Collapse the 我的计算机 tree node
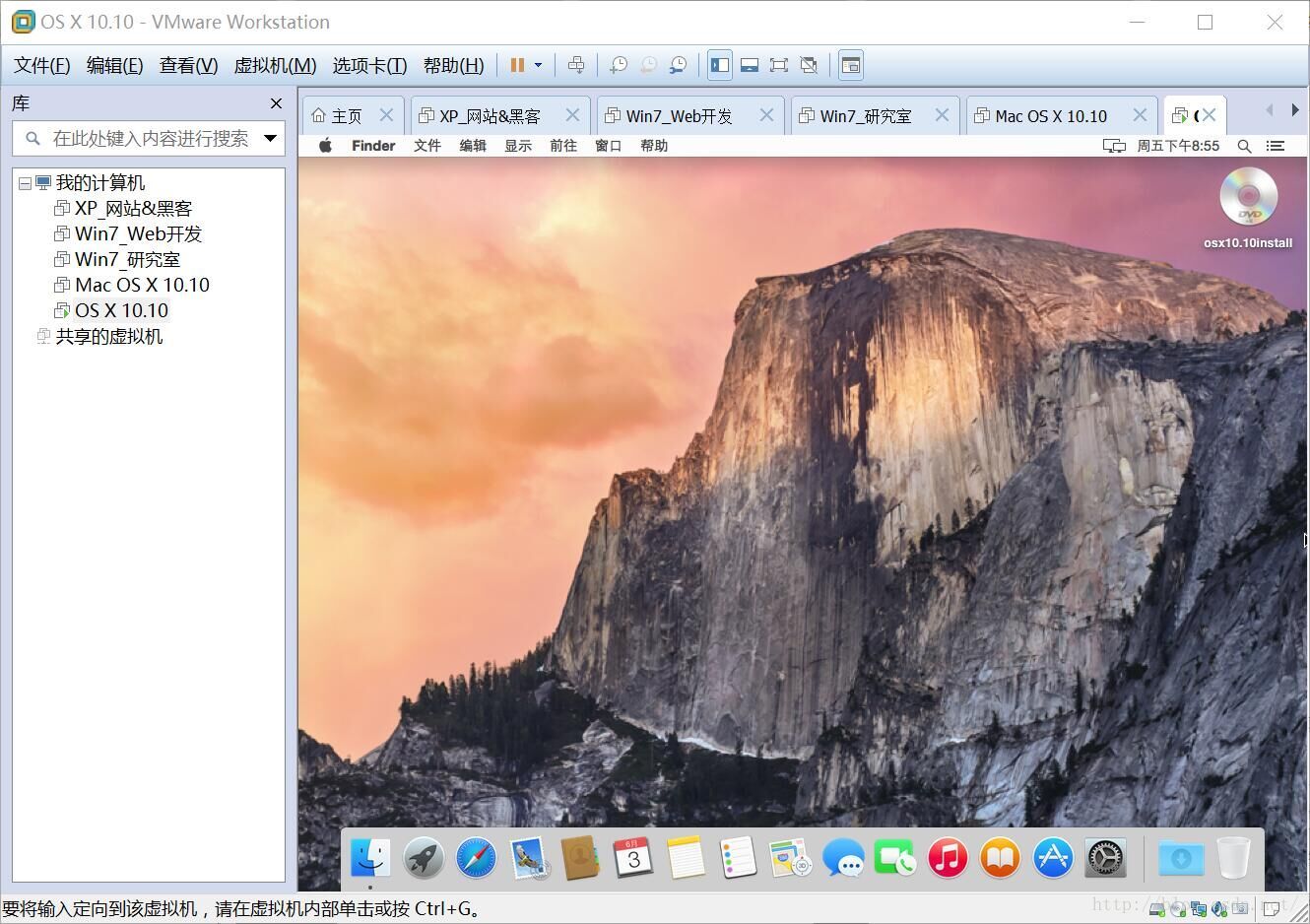The width and height of the screenshot is (1310, 924). (25, 183)
